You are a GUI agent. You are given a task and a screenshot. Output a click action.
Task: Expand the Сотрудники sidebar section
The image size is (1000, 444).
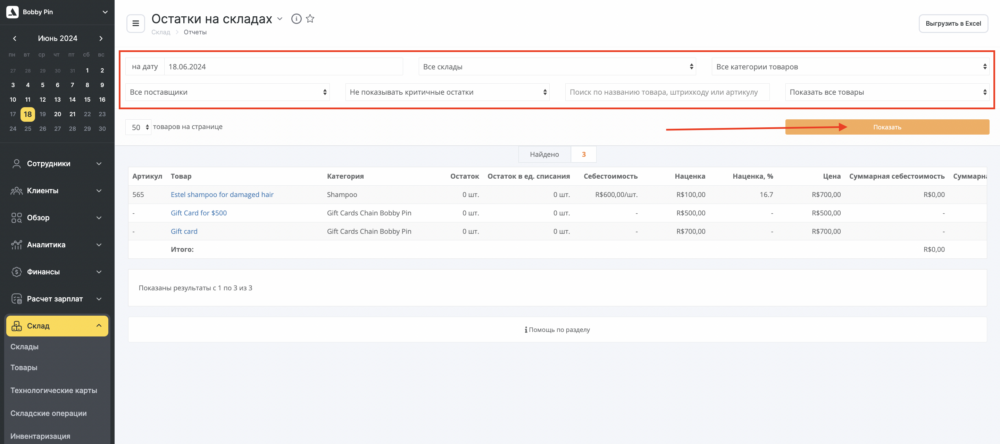(99, 163)
